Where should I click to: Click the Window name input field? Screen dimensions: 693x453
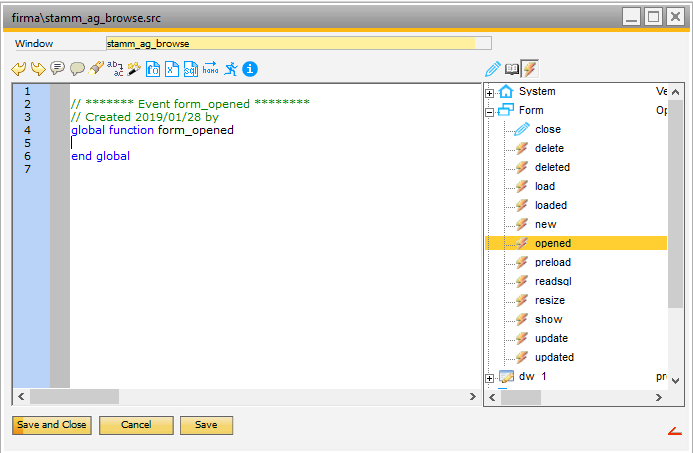(x=298, y=44)
